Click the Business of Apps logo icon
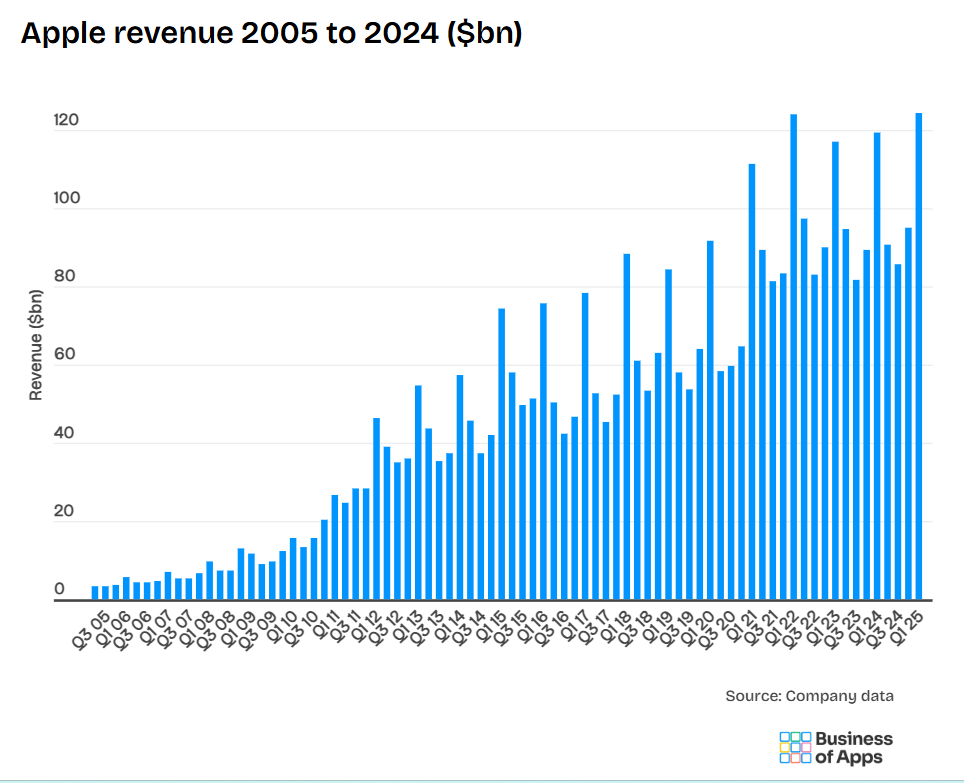The height and width of the screenshot is (783, 964). pos(795,747)
